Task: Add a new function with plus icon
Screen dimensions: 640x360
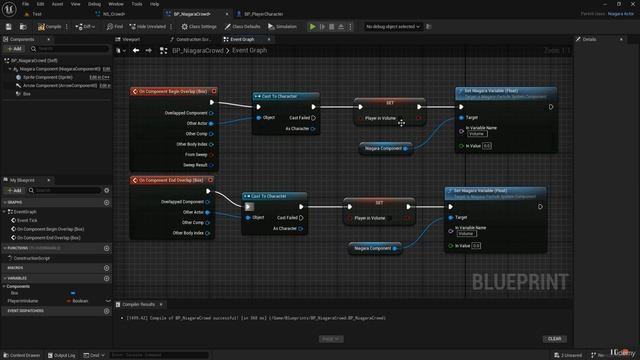Action: [x=107, y=248]
